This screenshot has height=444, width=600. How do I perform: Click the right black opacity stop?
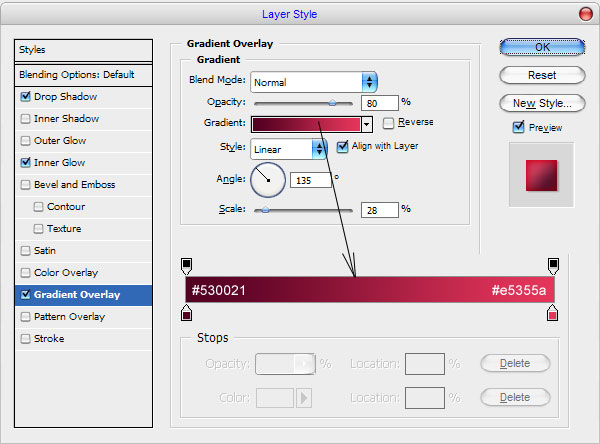click(x=553, y=265)
